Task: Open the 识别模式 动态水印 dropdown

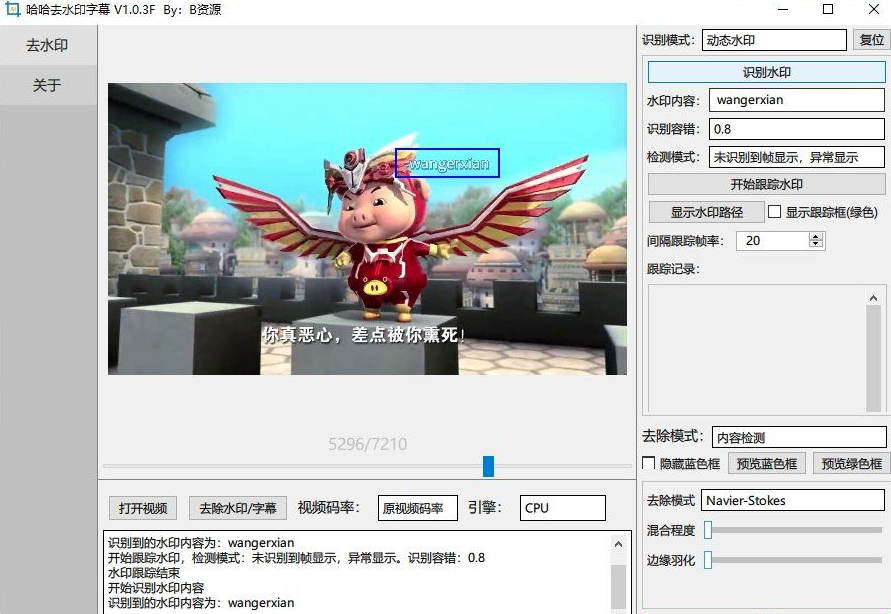Action: [x=773, y=40]
